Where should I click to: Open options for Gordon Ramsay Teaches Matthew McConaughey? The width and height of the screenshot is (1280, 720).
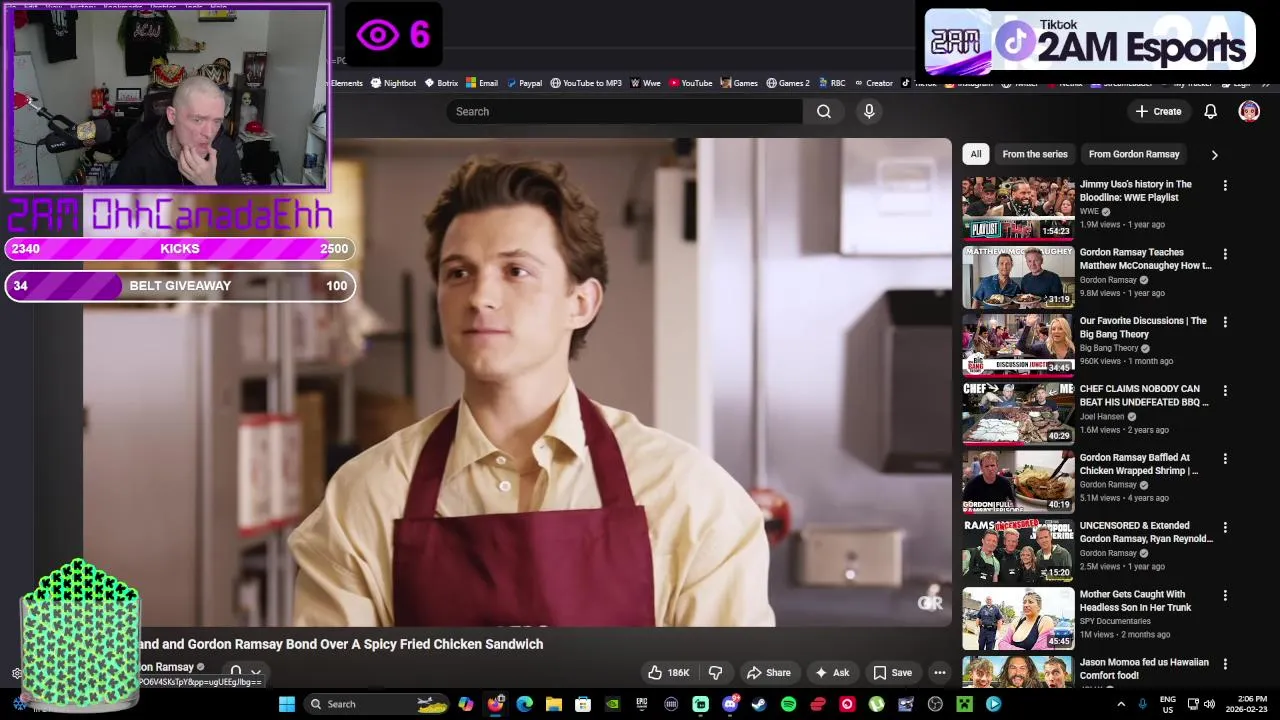click(x=1225, y=254)
